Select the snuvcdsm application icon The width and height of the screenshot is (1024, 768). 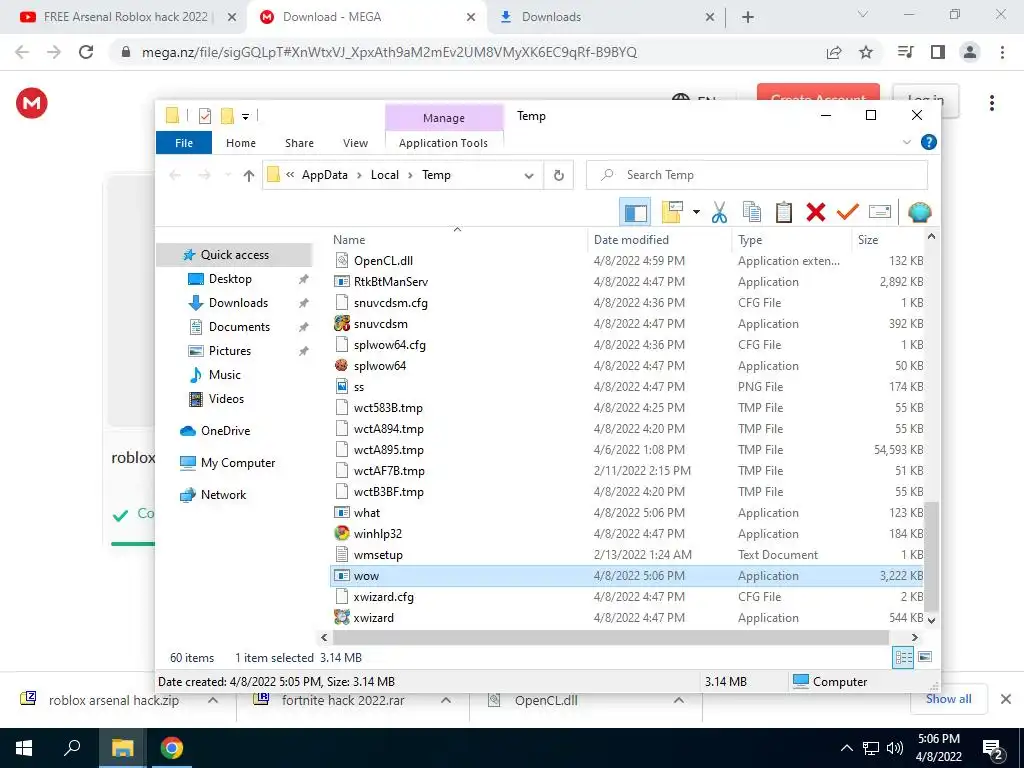[342, 323]
